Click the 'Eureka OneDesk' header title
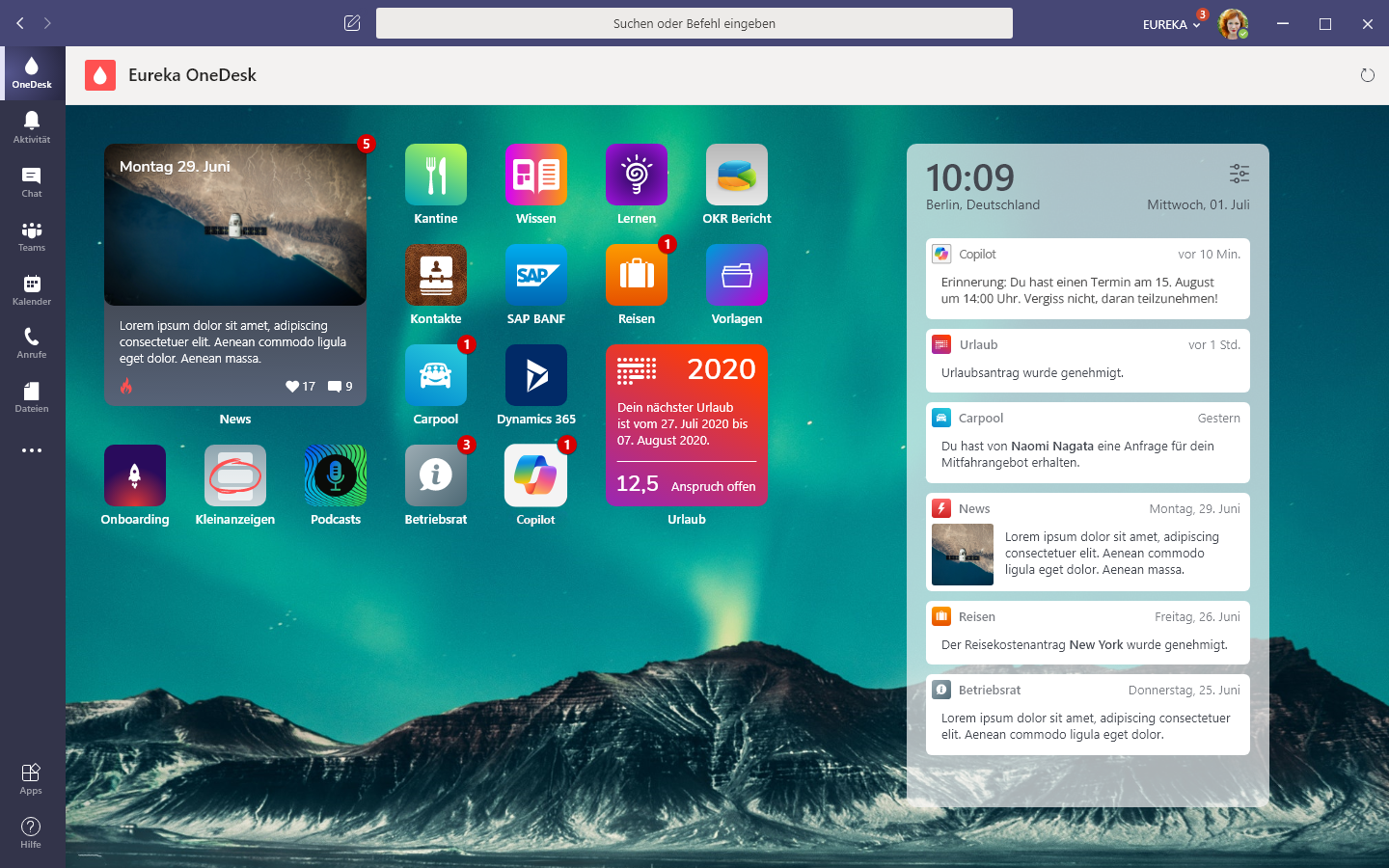Image resolution: width=1389 pixels, height=868 pixels. point(192,75)
